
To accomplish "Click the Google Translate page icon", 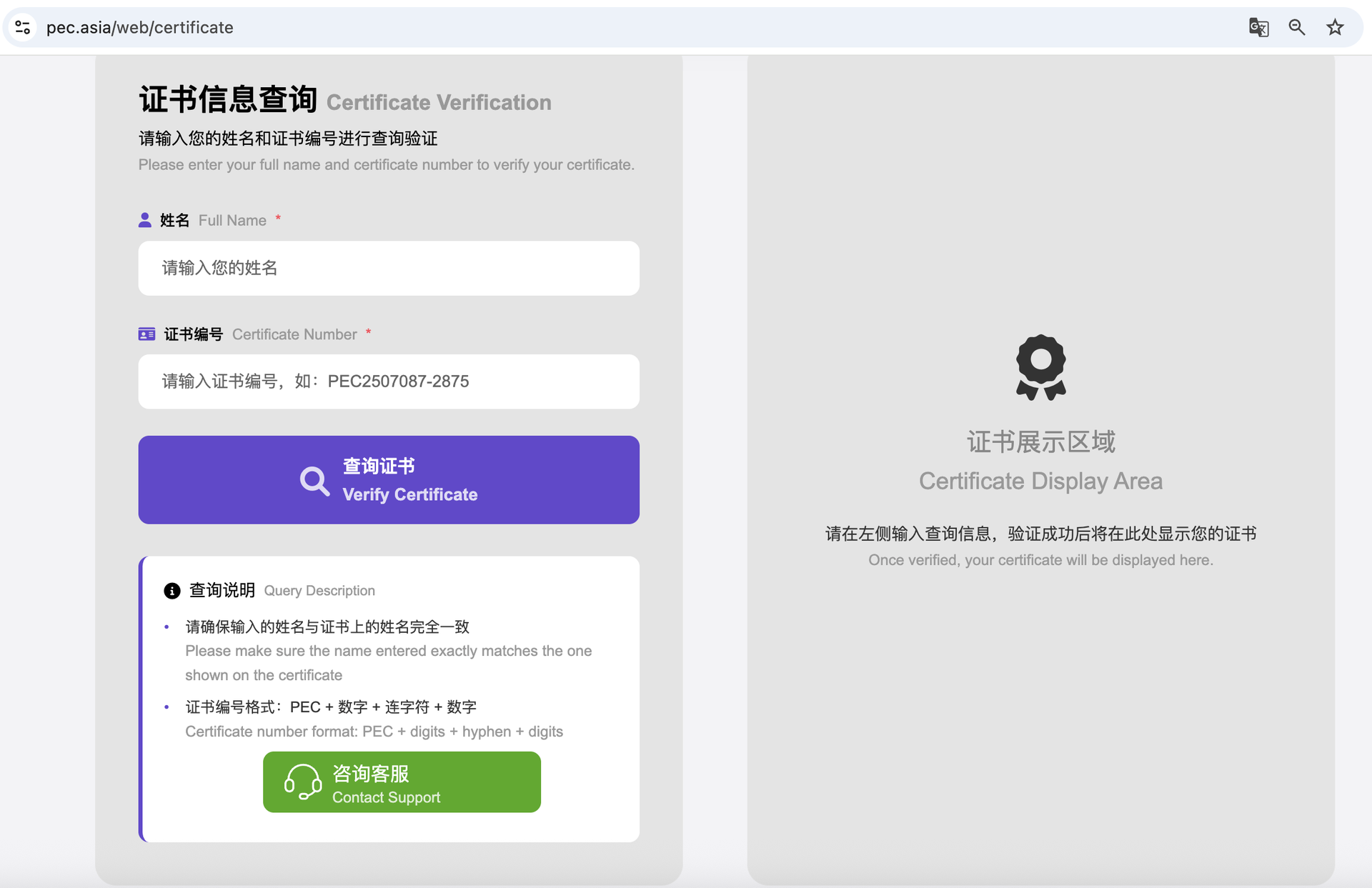I will click(1258, 27).
